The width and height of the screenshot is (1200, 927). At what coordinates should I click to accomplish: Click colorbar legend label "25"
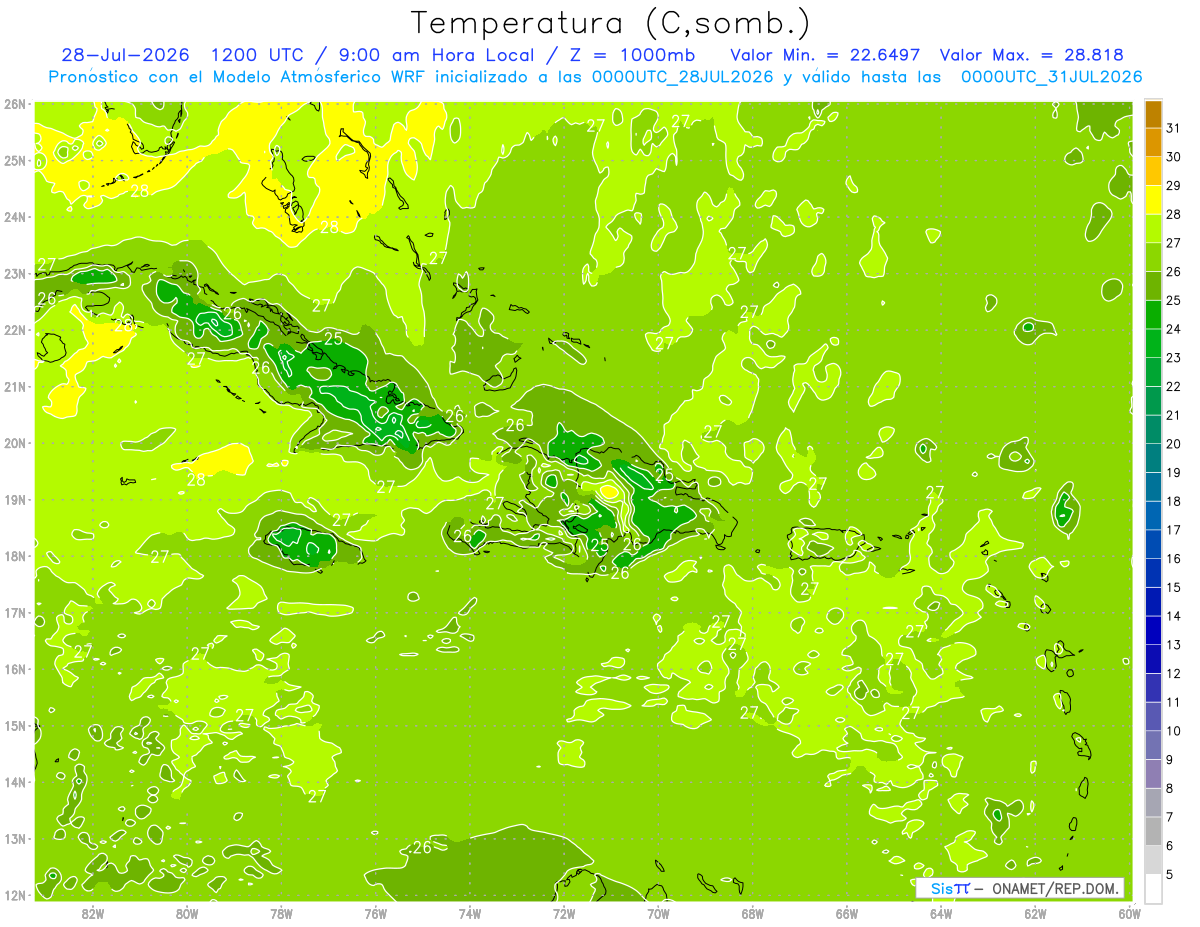pyautogui.click(x=1174, y=300)
